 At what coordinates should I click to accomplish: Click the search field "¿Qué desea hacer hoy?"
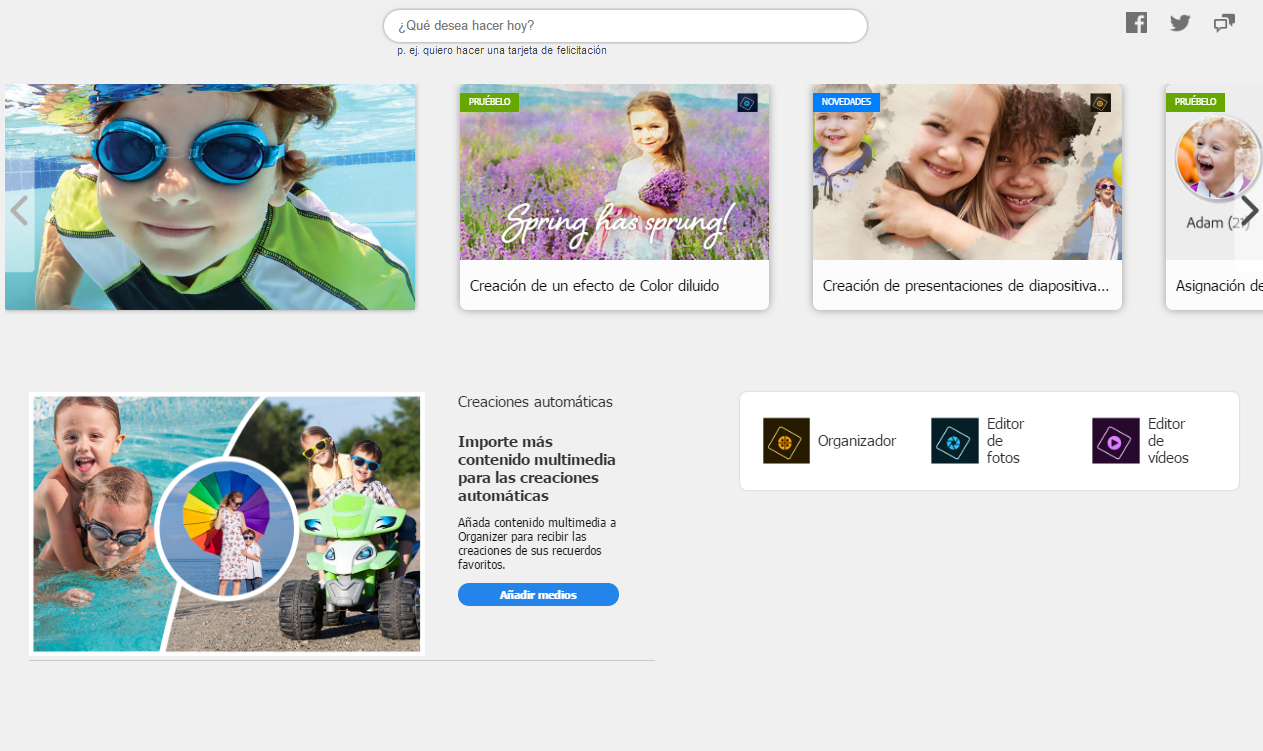pos(625,26)
